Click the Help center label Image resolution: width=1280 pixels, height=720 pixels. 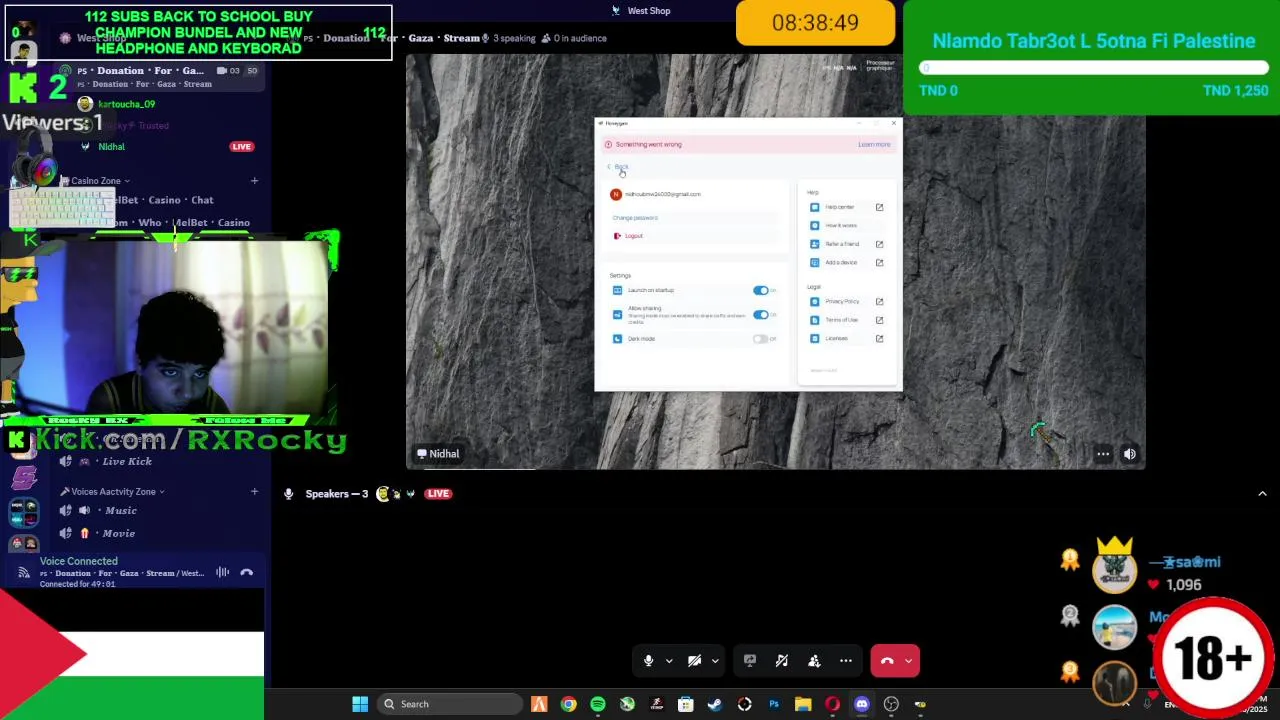pyautogui.click(x=840, y=207)
